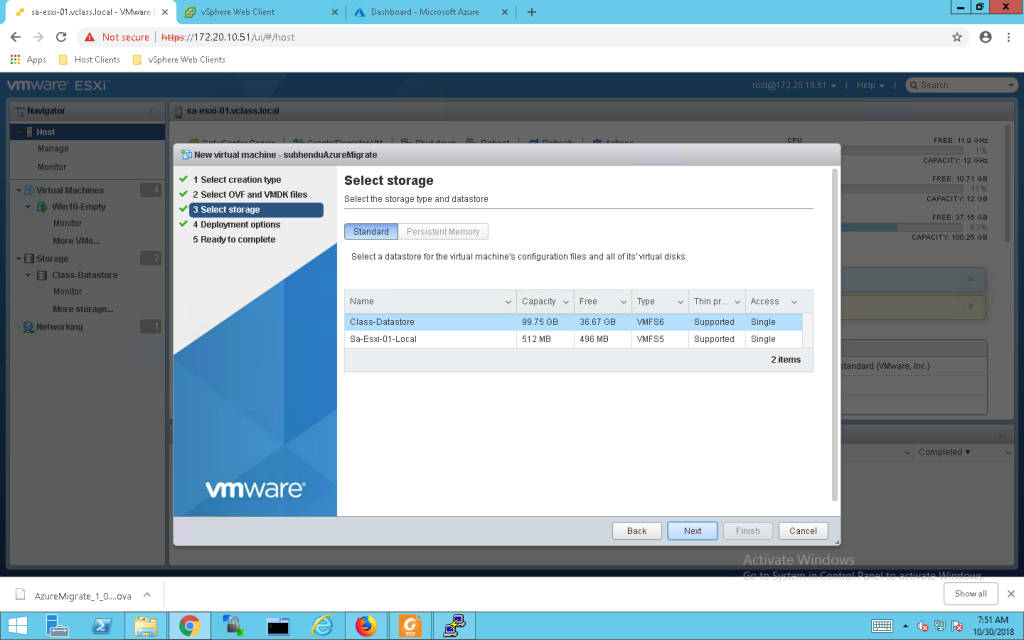
Task: Minimize the Navigator panel using its square icon
Action: click(153, 111)
